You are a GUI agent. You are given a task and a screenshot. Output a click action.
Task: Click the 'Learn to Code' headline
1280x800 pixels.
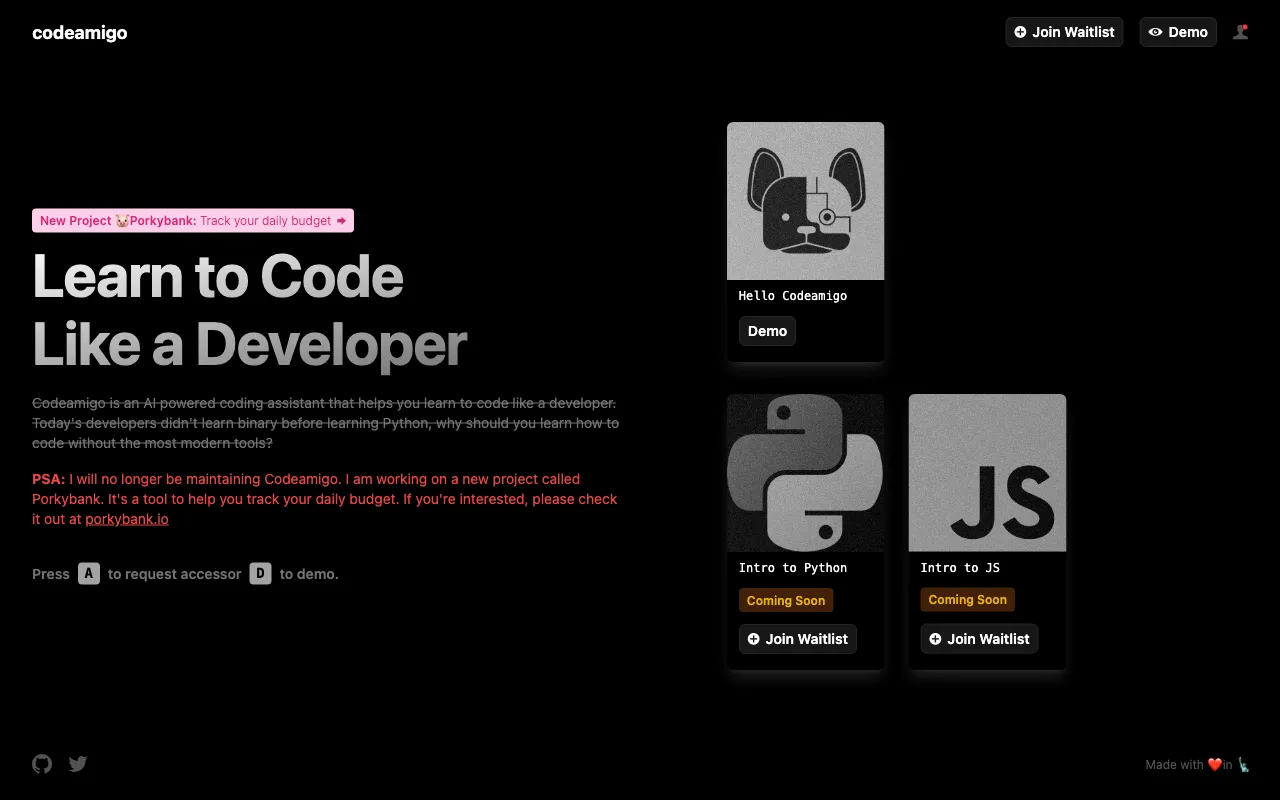tap(218, 276)
